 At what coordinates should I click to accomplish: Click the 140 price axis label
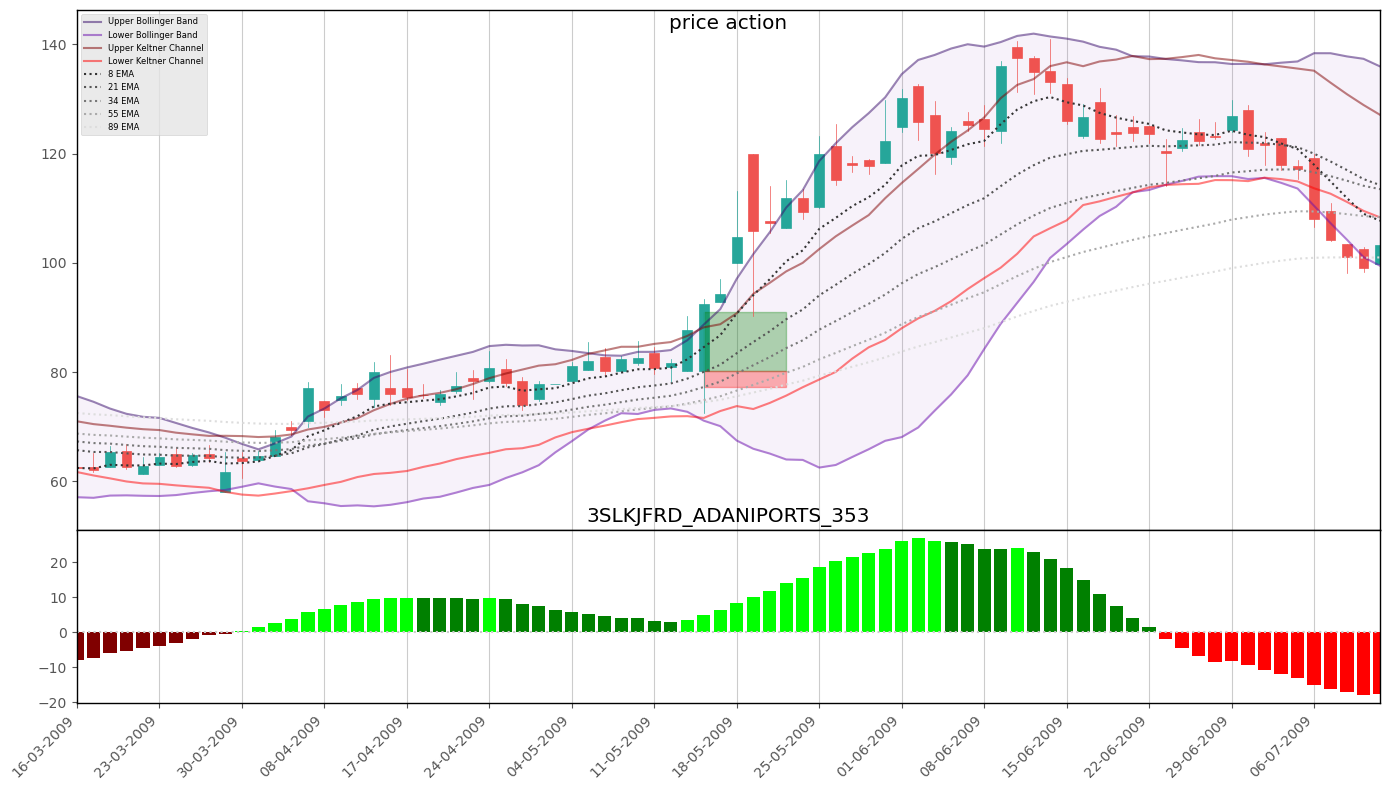(53, 45)
